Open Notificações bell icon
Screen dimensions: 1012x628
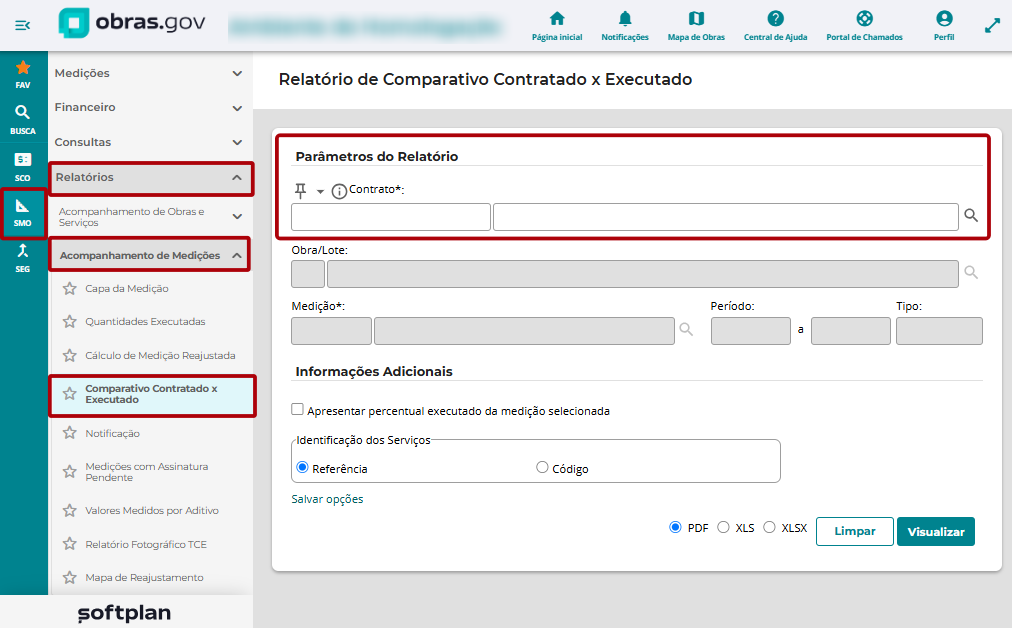coord(625,18)
